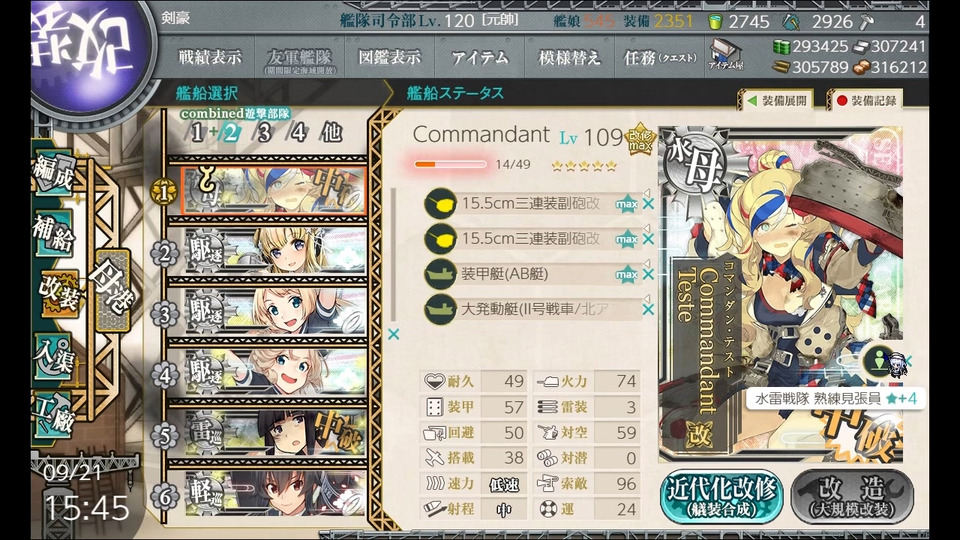Open the 他 other ships tab

point(331,132)
